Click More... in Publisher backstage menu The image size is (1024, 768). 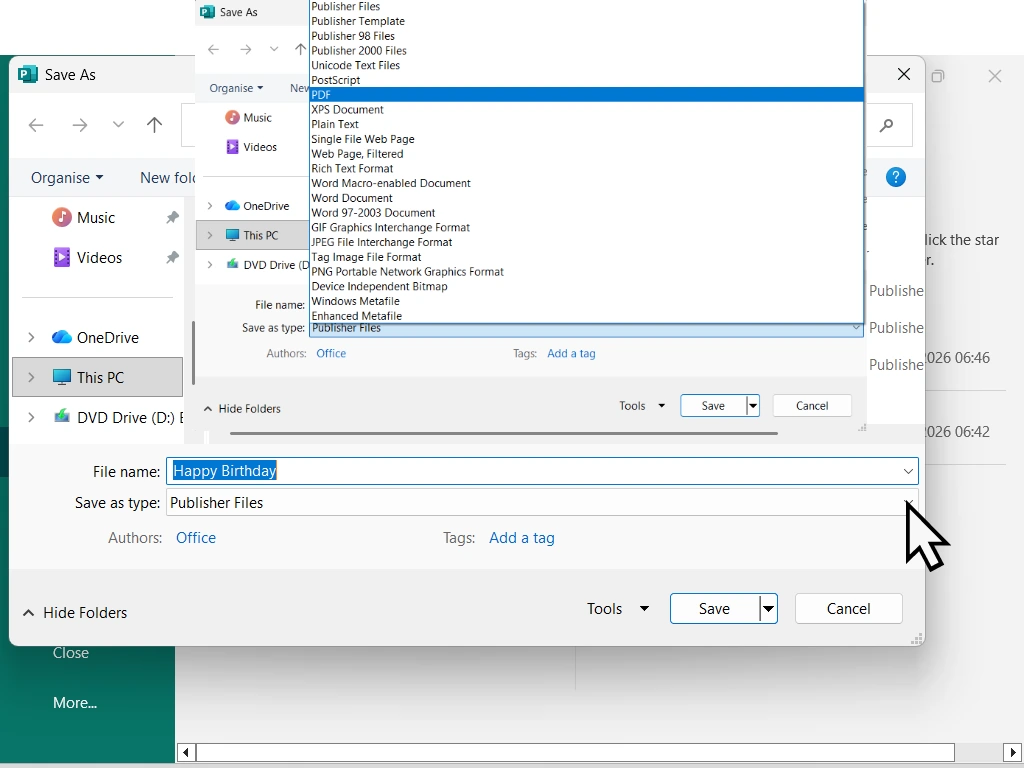pos(74,703)
